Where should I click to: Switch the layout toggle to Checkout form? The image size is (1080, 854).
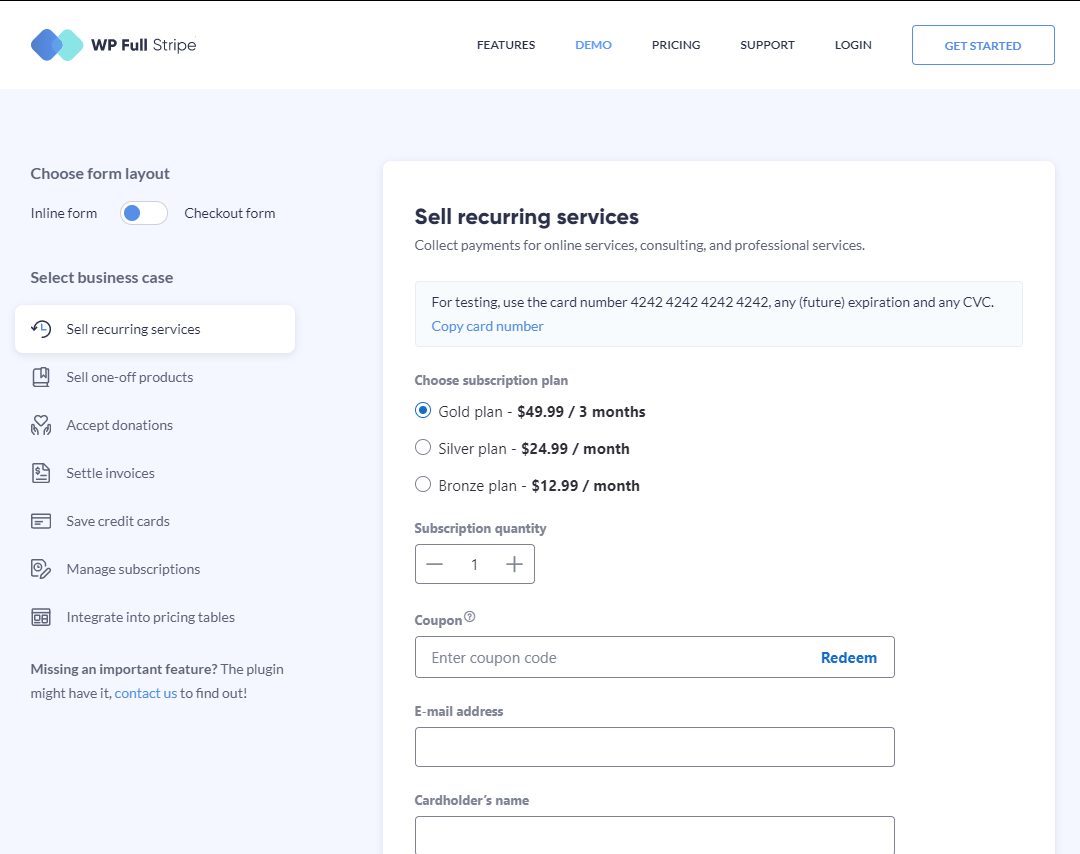(x=143, y=213)
